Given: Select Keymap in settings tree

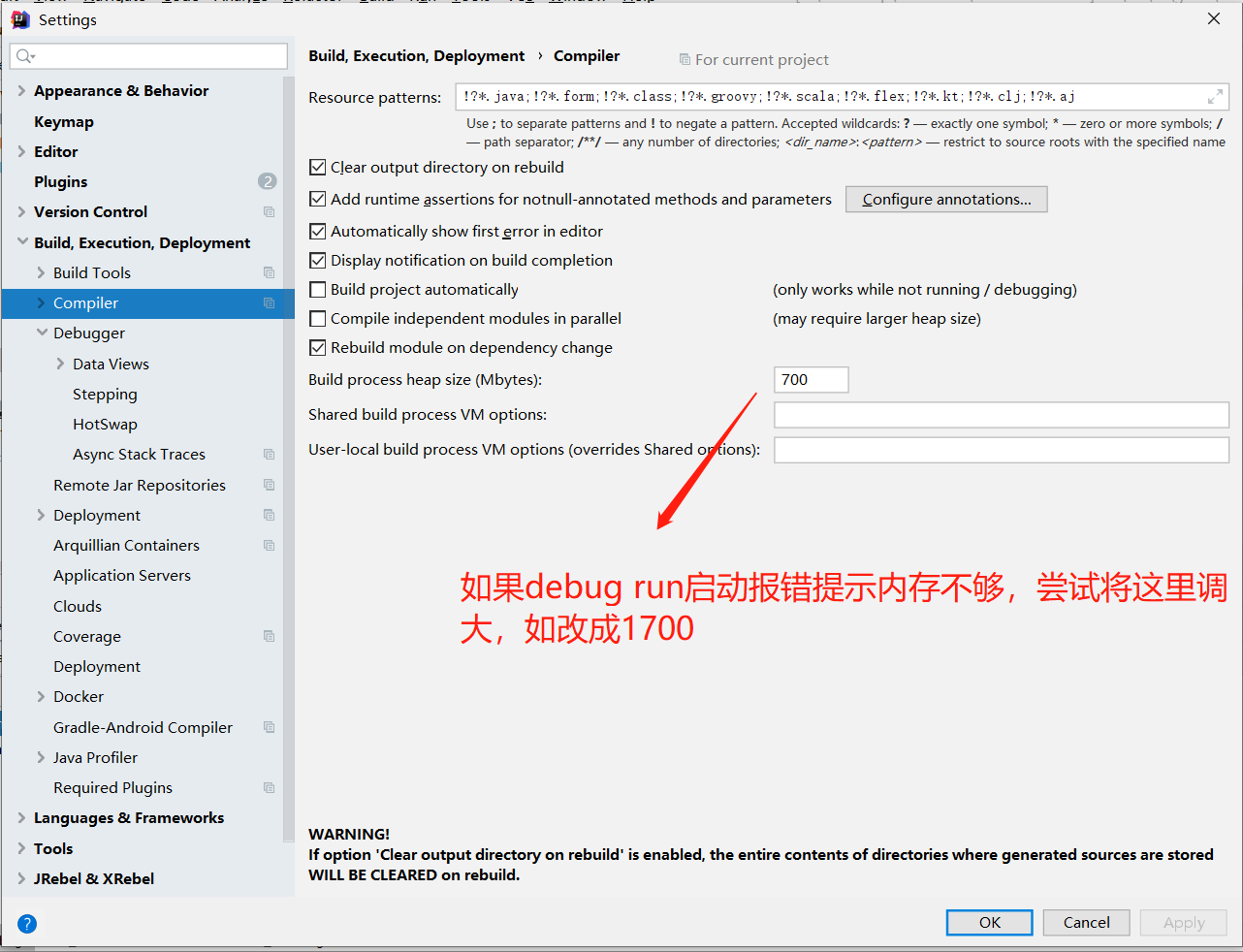Looking at the screenshot, I should click(x=64, y=122).
